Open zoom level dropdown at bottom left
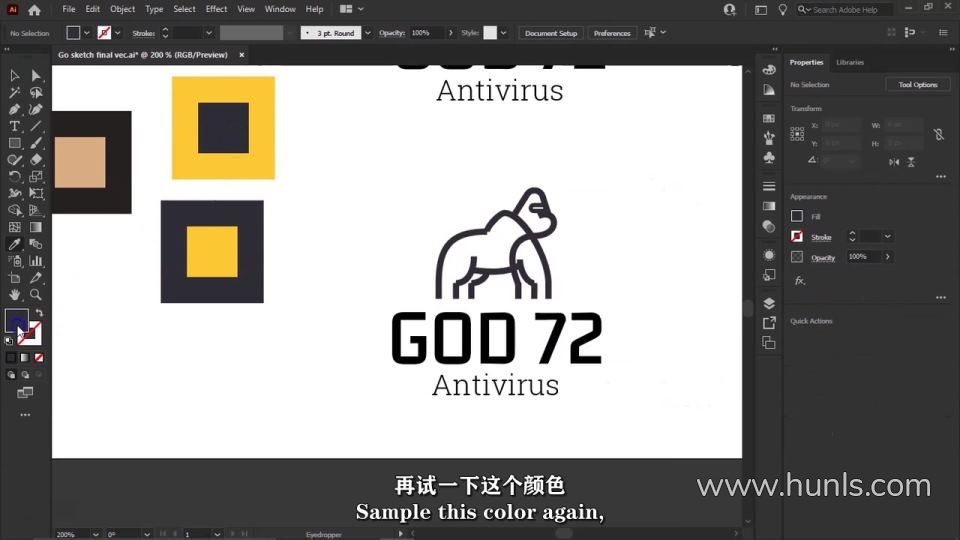This screenshot has height=540, width=960. 96,534
